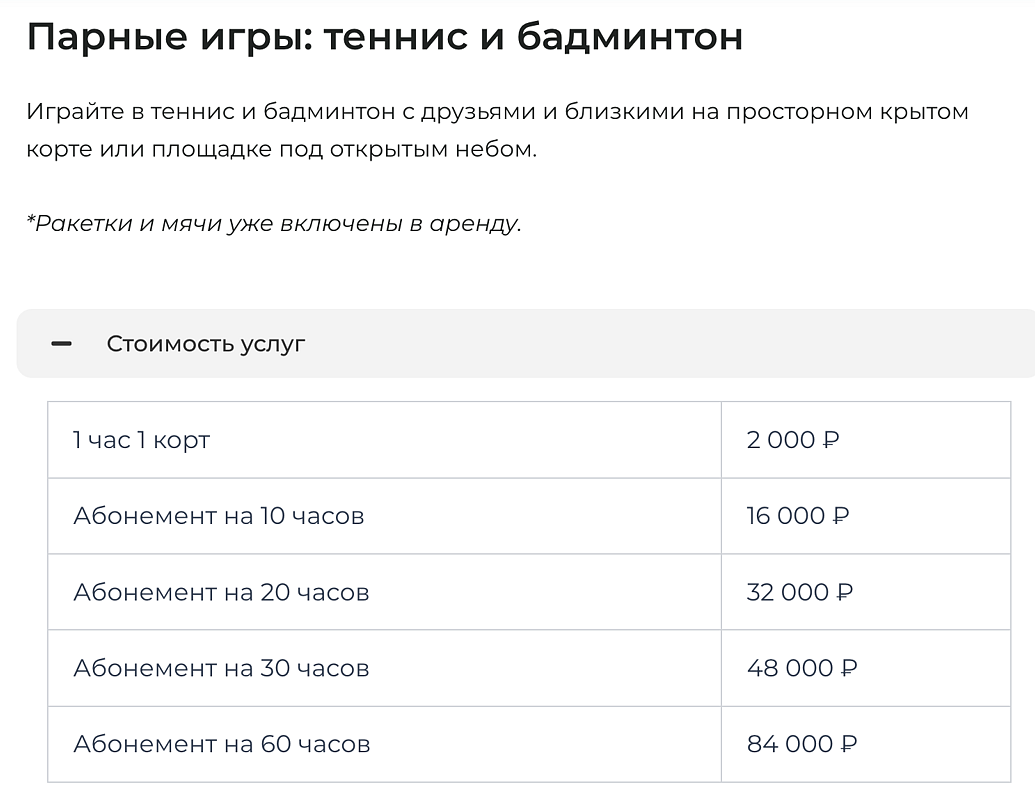The image size is (1035, 810).
Task: Select the "Абонемент на 20 часов" cell
Action: tap(221, 592)
